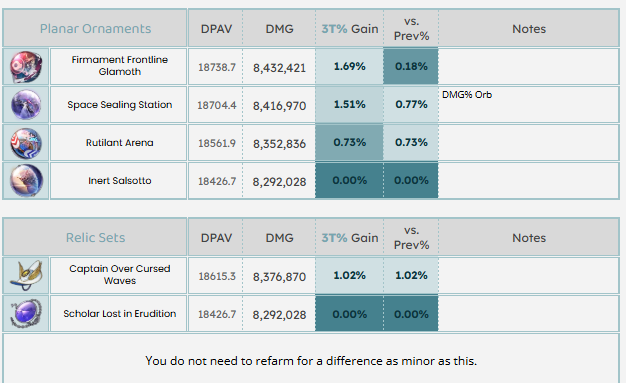Click the Captain Over Cursed Waves hat icon
Screen dimensions: 626x383
point(26,275)
